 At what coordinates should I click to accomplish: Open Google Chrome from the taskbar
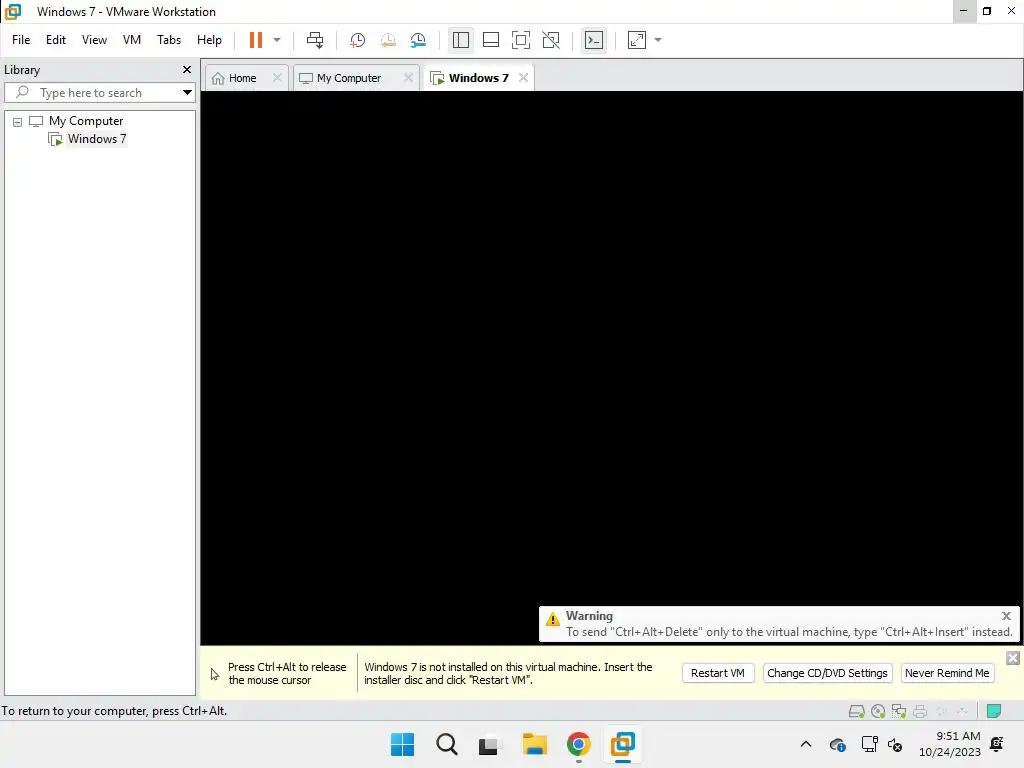pyautogui.click(x=578, y=744)
